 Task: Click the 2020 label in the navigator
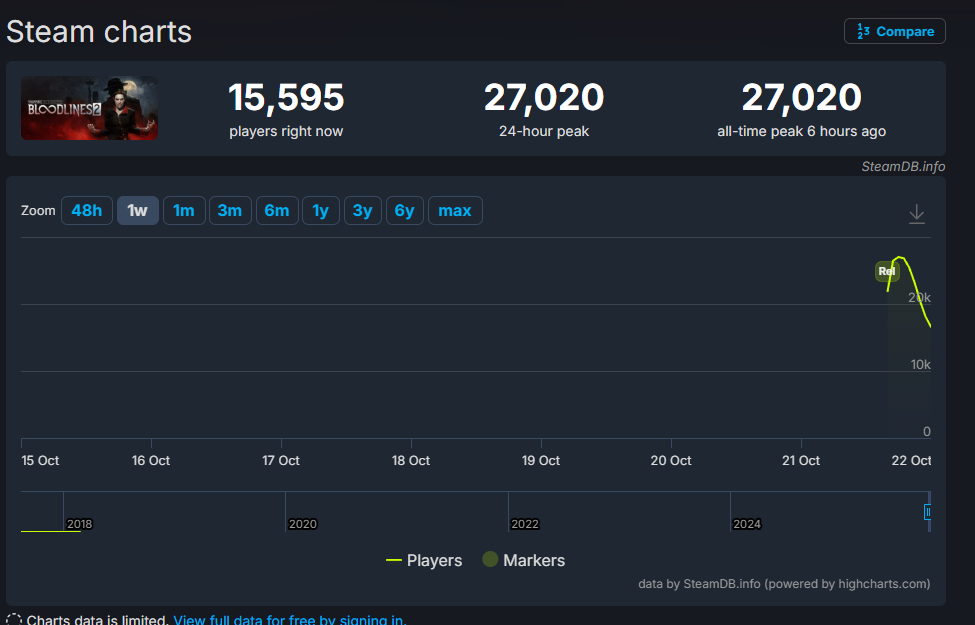point(303,524)
